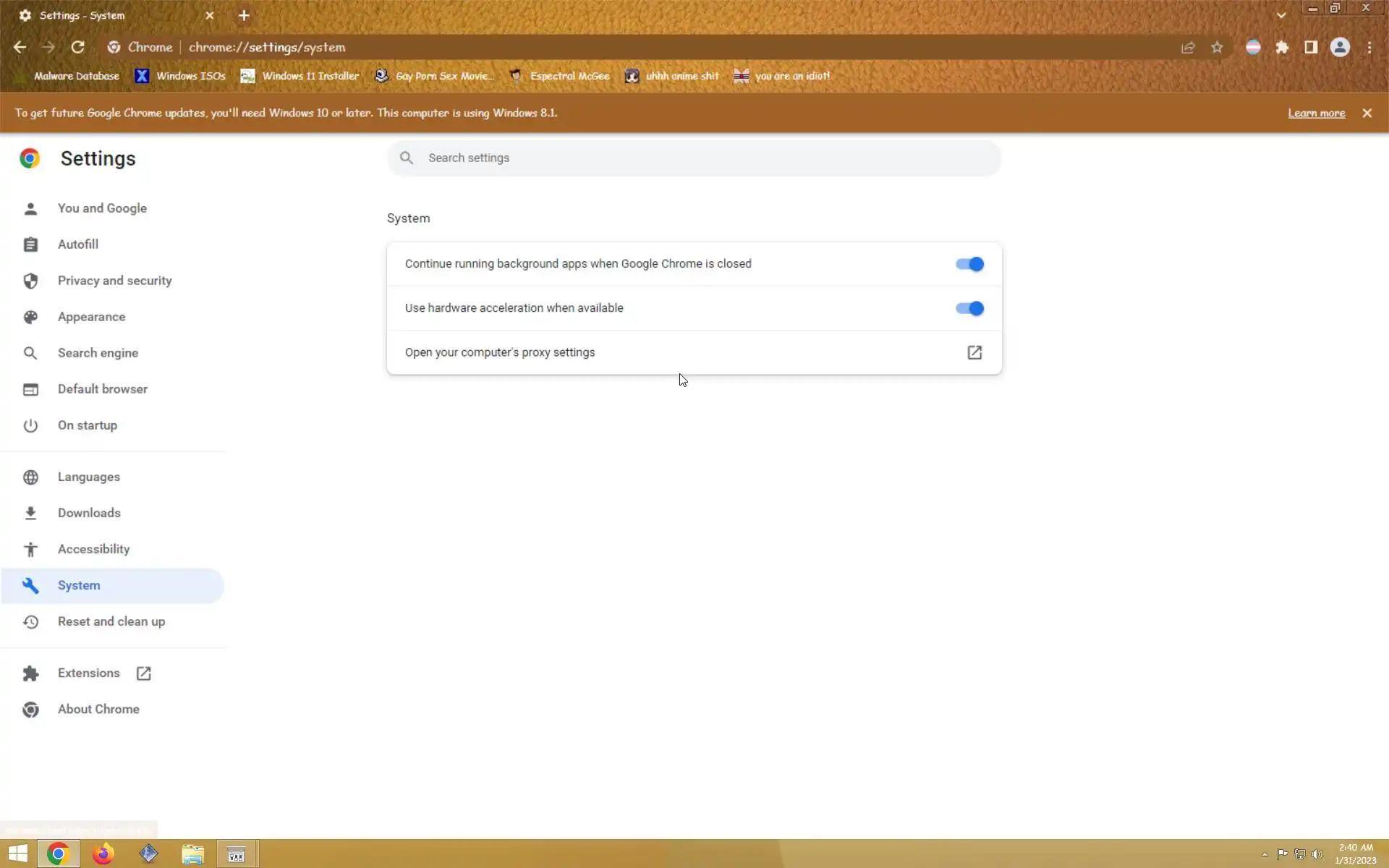Show hidden system tray icons arrow
This screenshot has width=1389, height=868.
[1265, 854]
